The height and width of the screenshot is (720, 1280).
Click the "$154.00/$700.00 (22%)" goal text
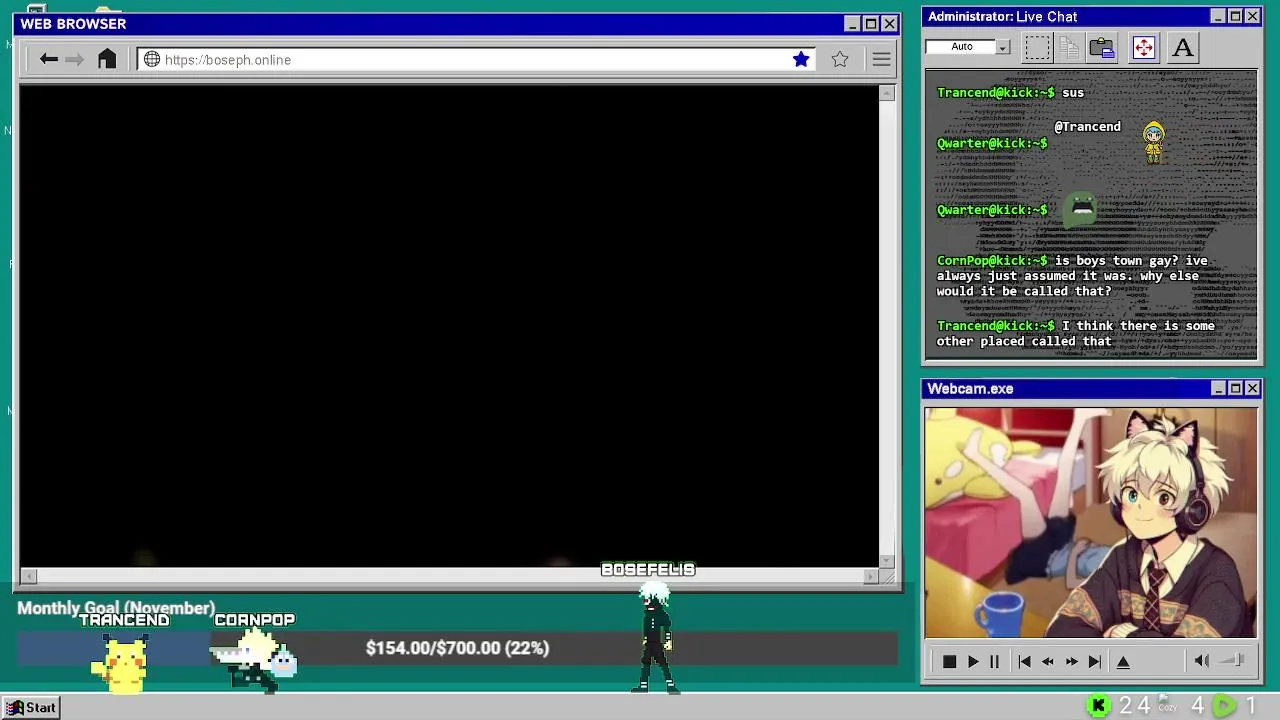pyautogui.click(x=457, y=648)
